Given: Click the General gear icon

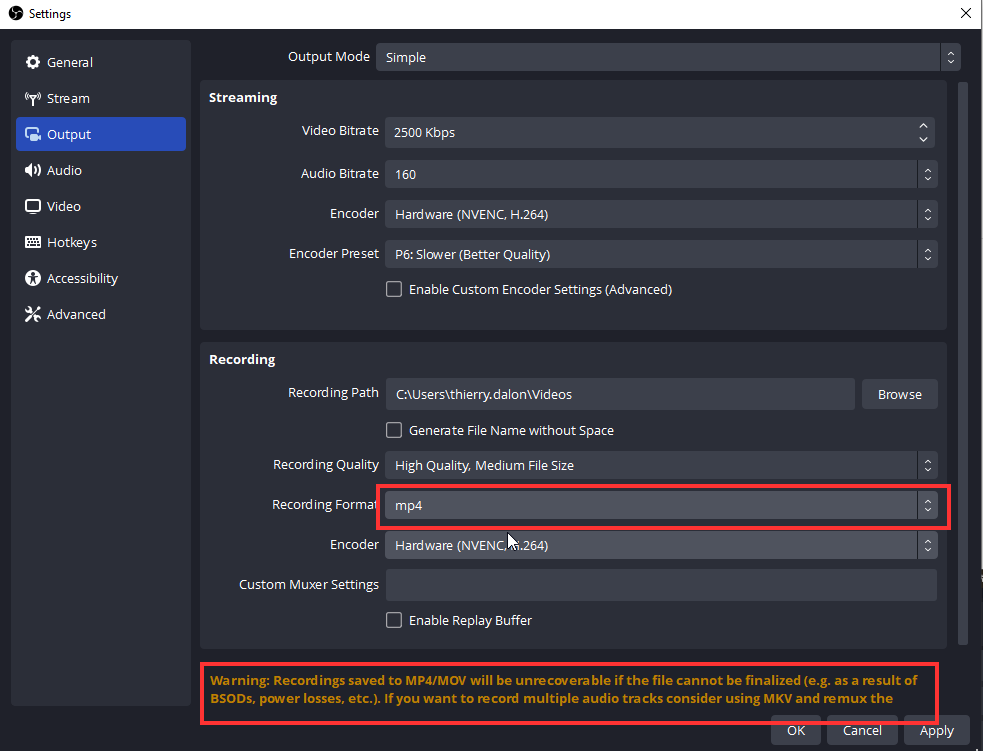Looking at the screenshot, I should point(33,62).
